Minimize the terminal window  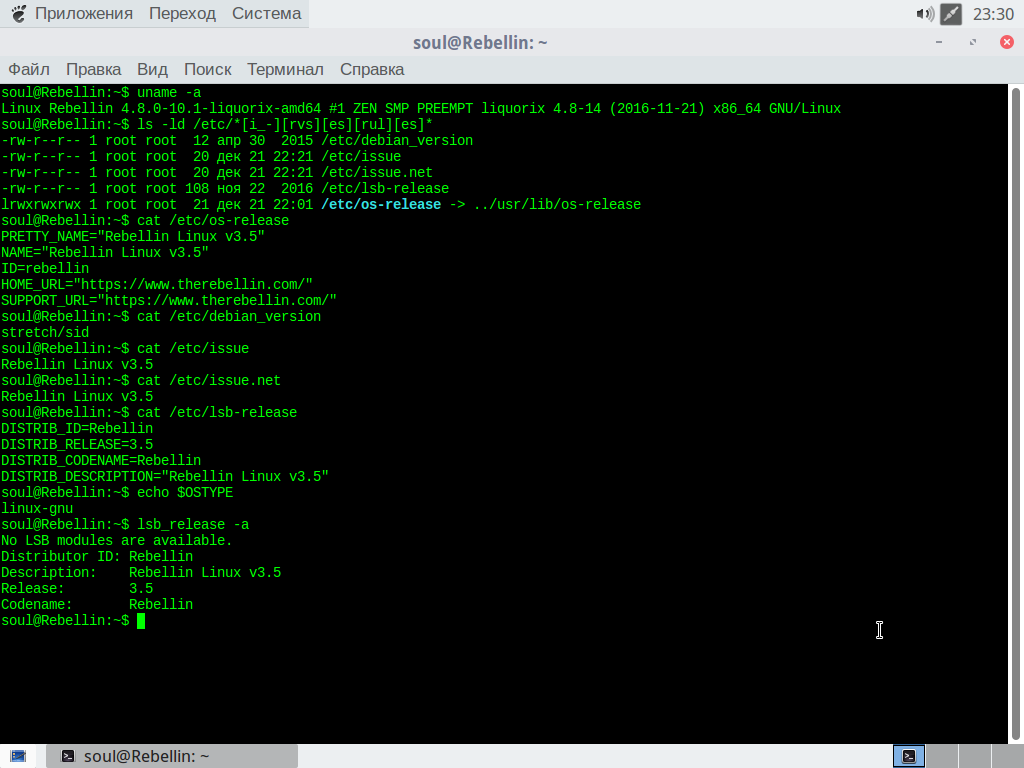coord(939,42)
